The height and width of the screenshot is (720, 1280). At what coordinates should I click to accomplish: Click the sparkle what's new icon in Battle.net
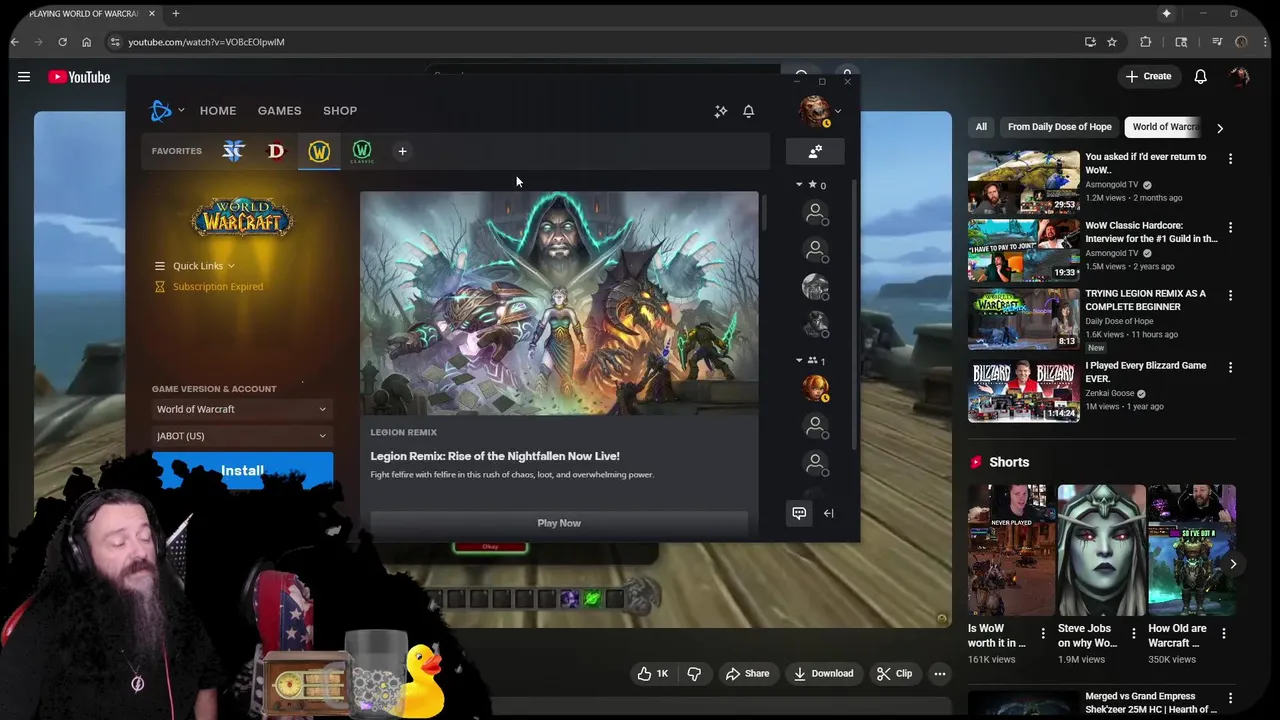[720, 111]
